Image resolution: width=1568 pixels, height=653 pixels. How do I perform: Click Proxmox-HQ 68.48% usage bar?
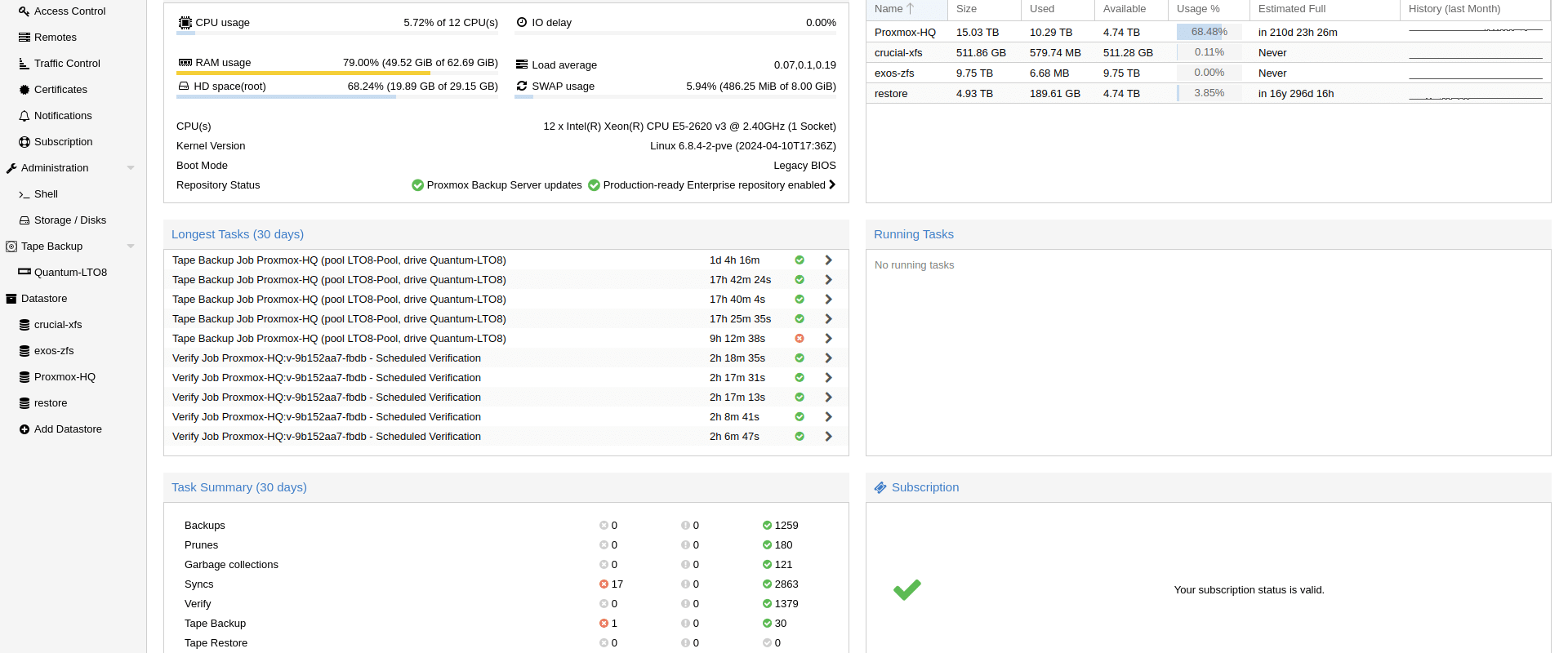pos(1209,32)
